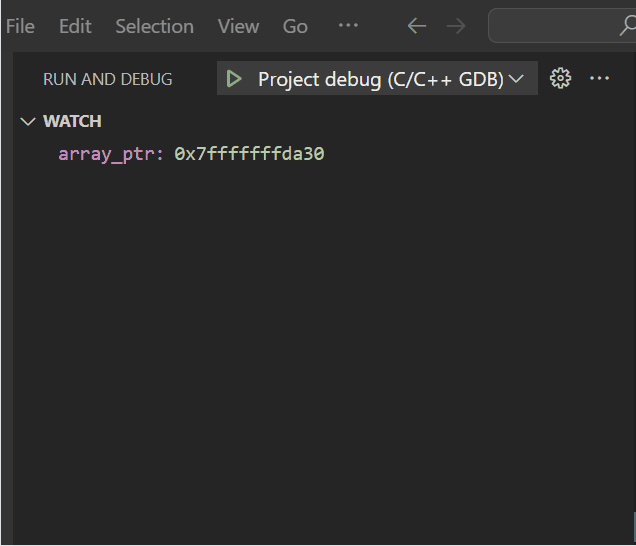Open hidden menus via menu bar ellipsis
Screen dimensions: 636x546
pos(348,26)
